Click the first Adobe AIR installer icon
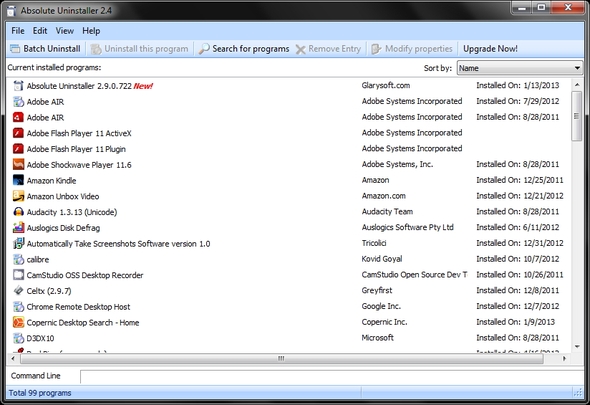The height and width of the screenshot is (405, 590). (18, 102)
